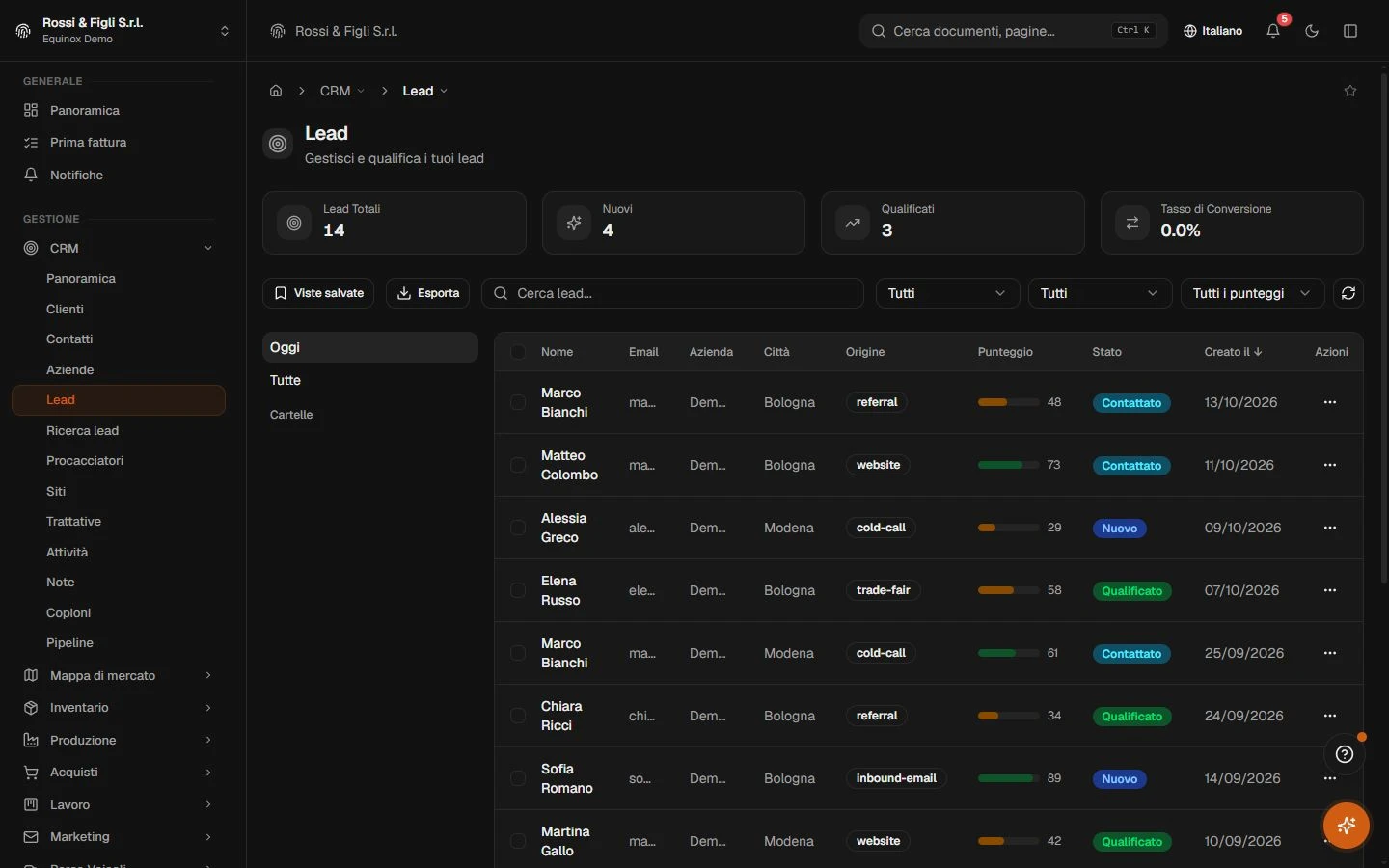Screen dimensions: 1389x868
Task: Expand the Inventario sidebar section
Action: [x=119, y=708]
